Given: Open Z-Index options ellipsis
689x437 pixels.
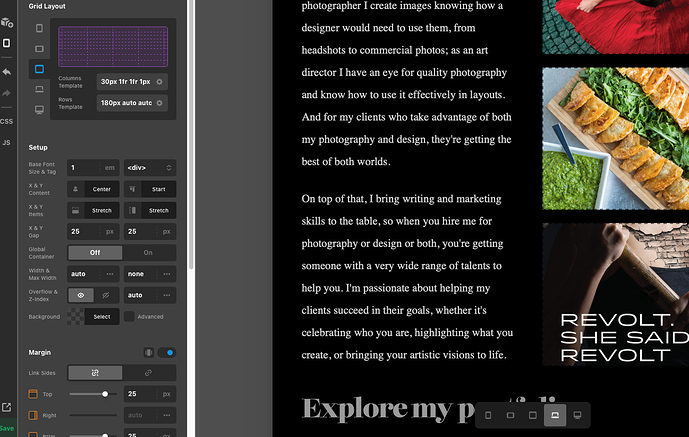Looking at the screenshot, I should pyautogui.click(x=167, y=295).
